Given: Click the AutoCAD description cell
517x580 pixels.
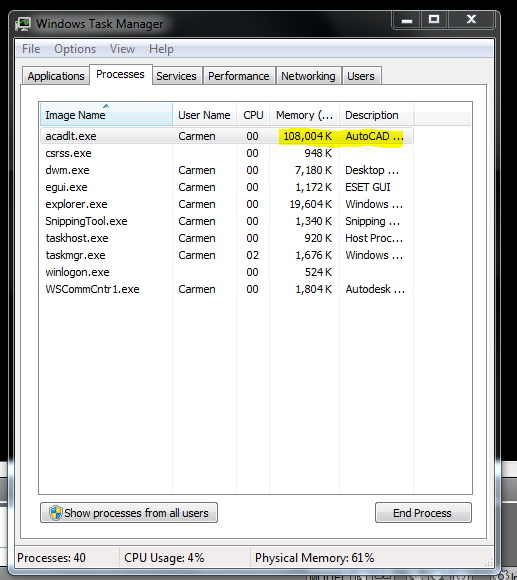Looking at the screenshot, I should pyautogui.click(x=374, y=136).
